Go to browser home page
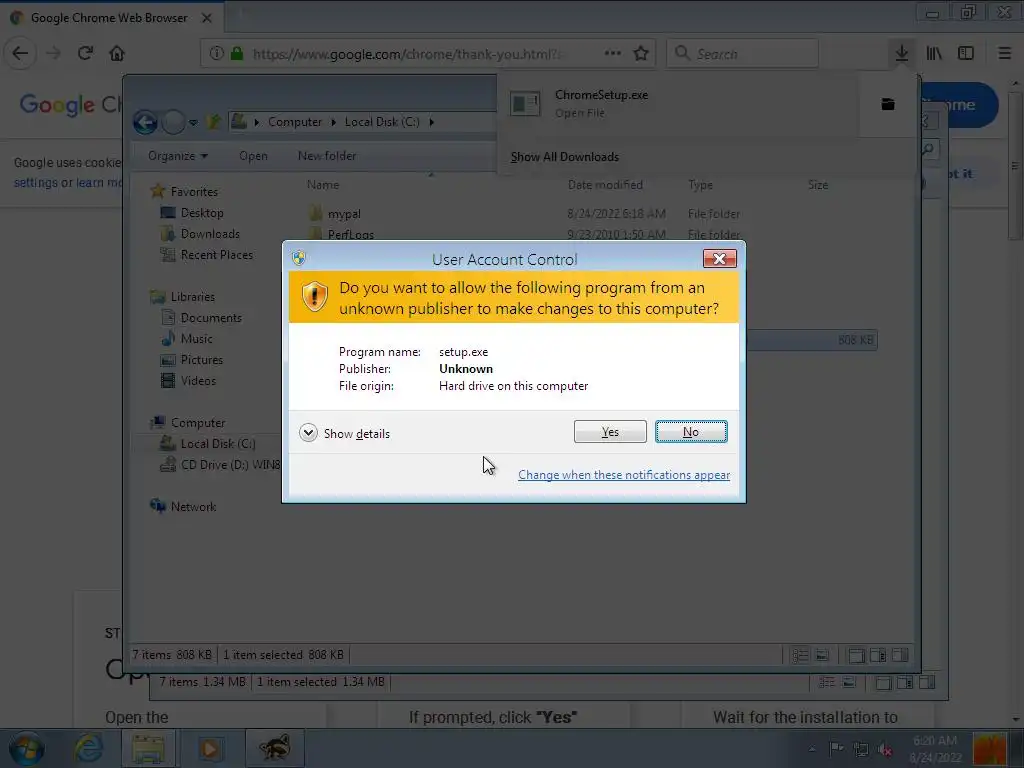The image size is (1024, 768). pyautogui.click(x=117, y=54)
